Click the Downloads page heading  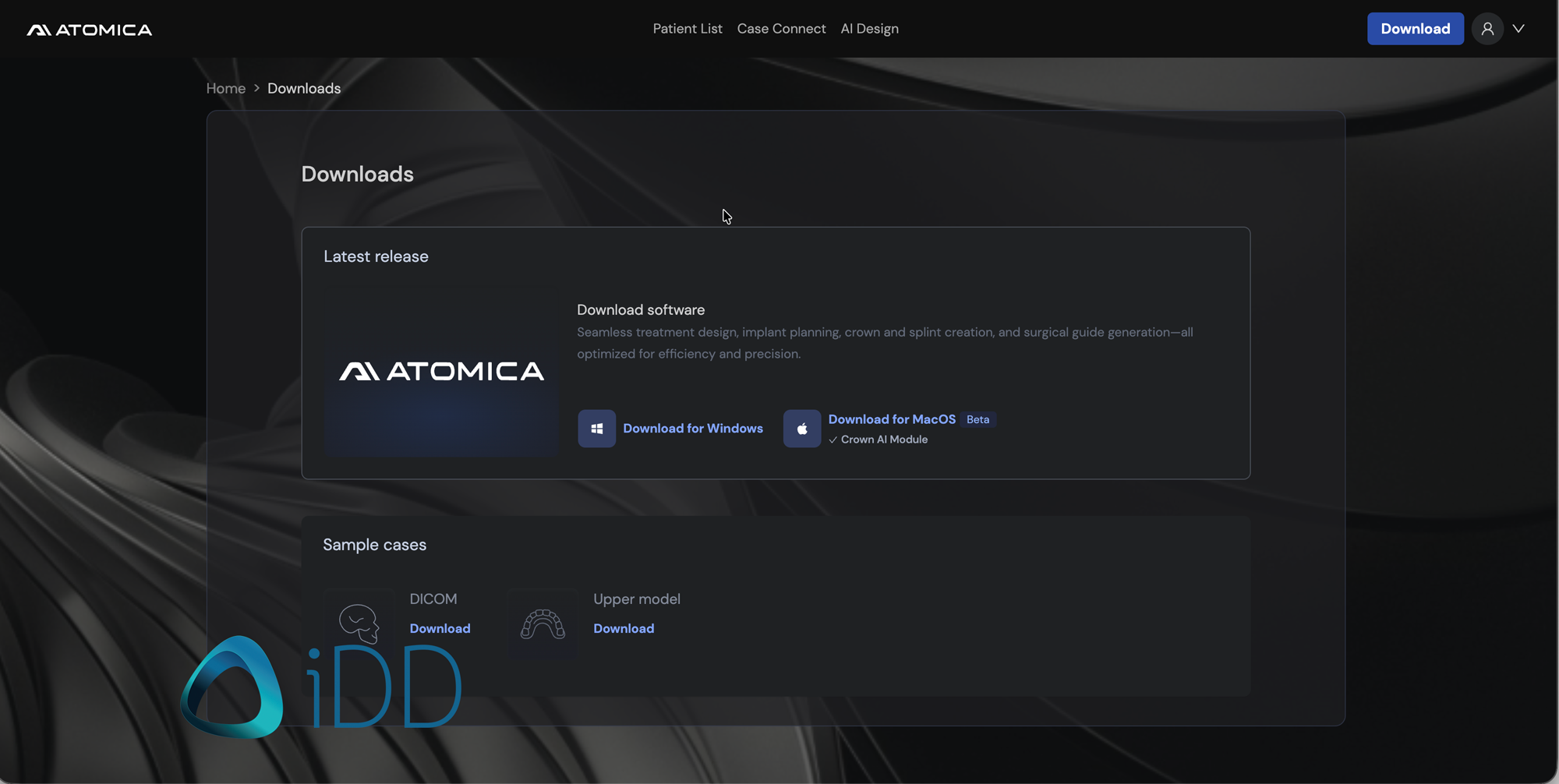coord(358,174)
